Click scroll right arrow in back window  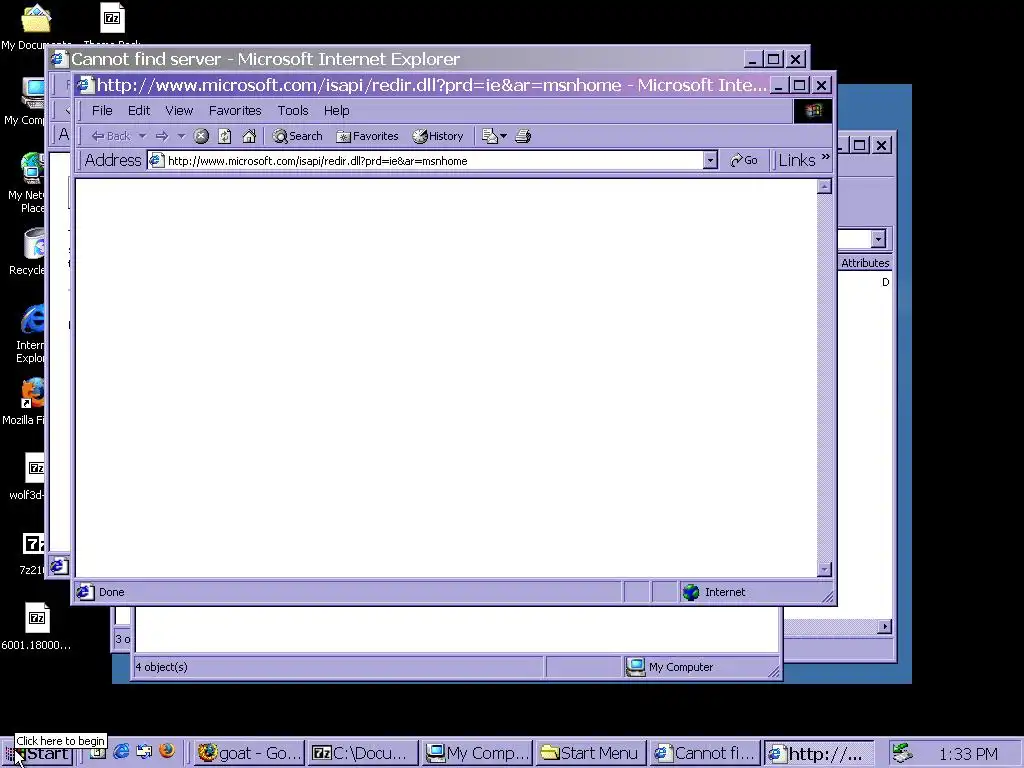click(884, 627)
